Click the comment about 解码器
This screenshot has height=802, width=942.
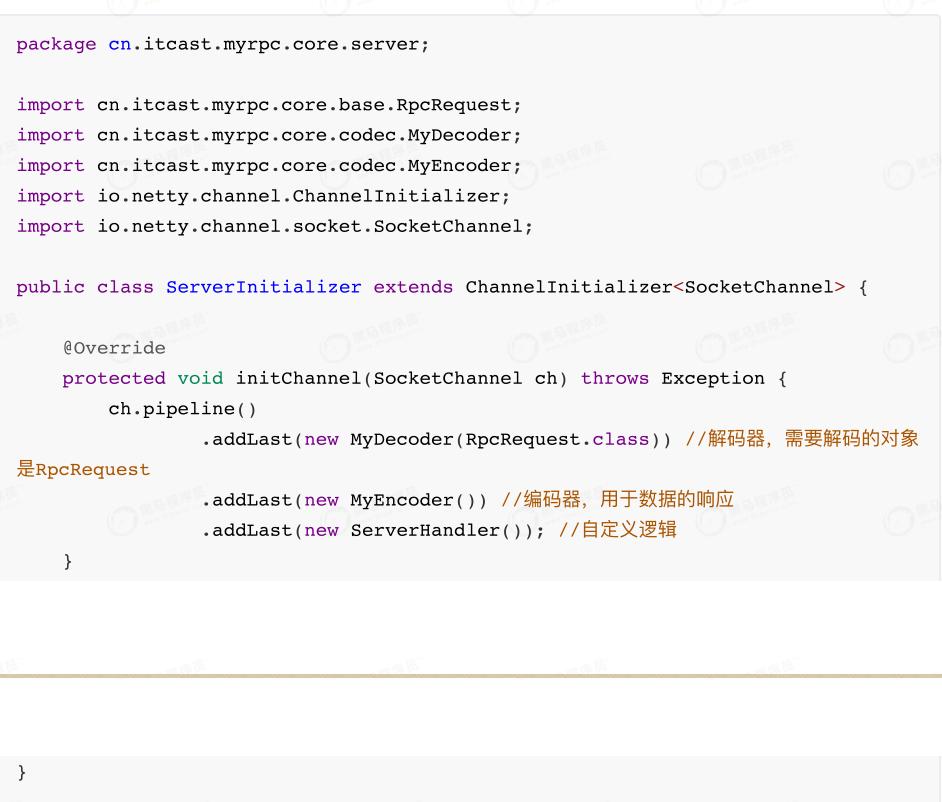tap(802, 439)
